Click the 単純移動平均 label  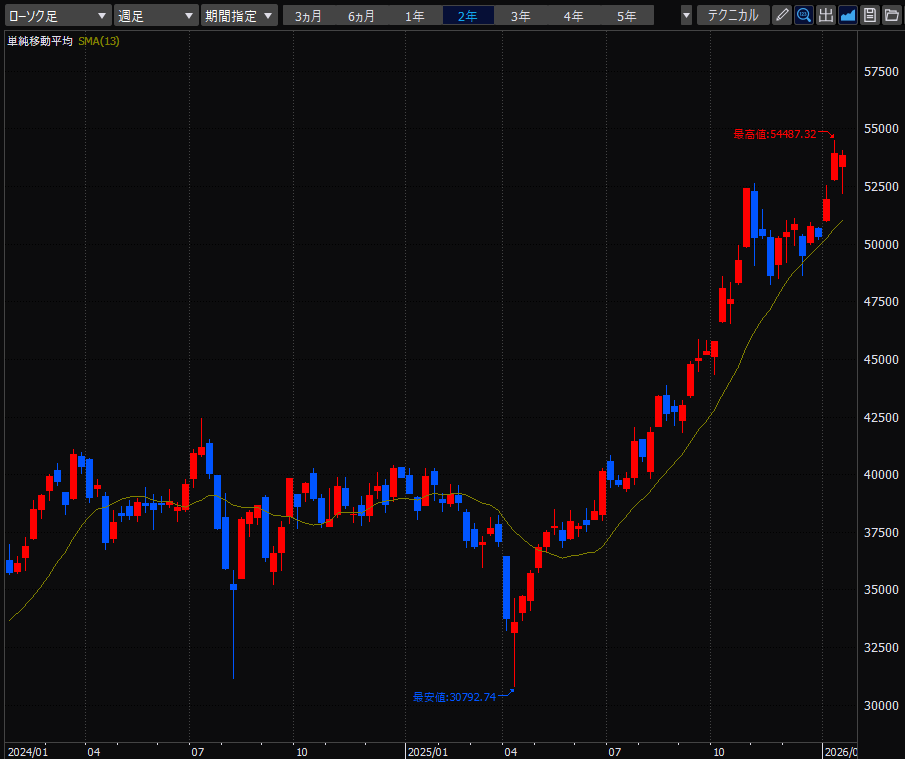pyautogui.click(x=40, y=42)
